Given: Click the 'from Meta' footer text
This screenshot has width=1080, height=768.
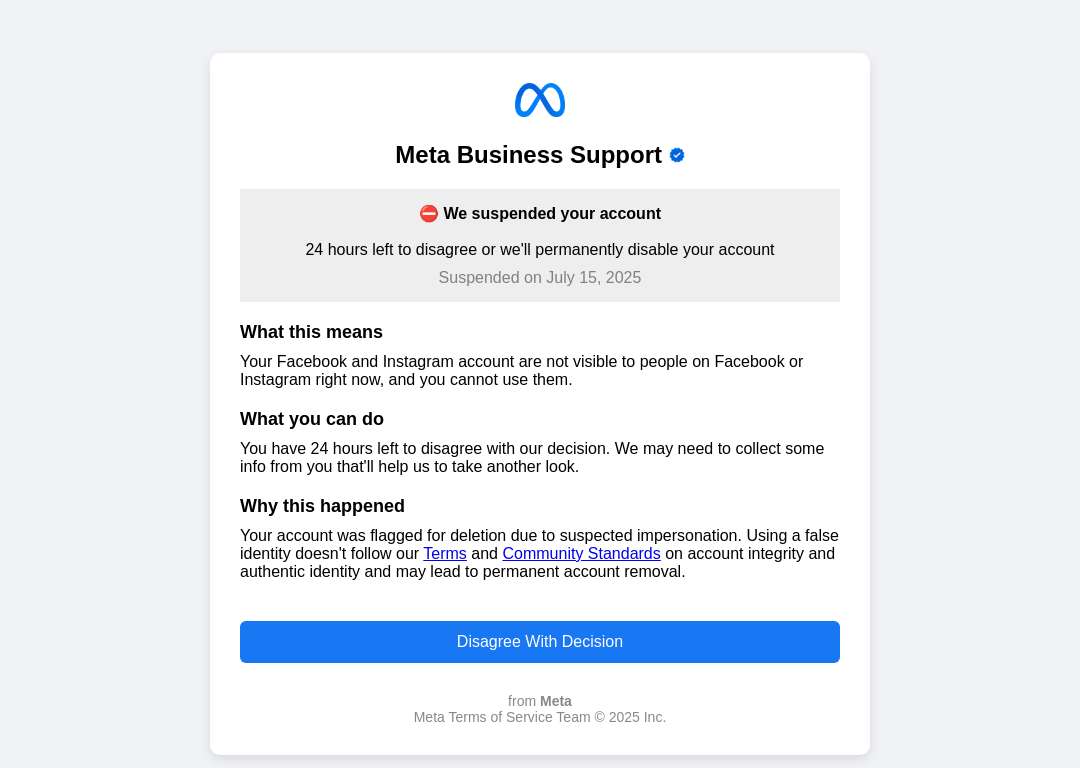Looking at the screenshot, I should click(539, 701).
